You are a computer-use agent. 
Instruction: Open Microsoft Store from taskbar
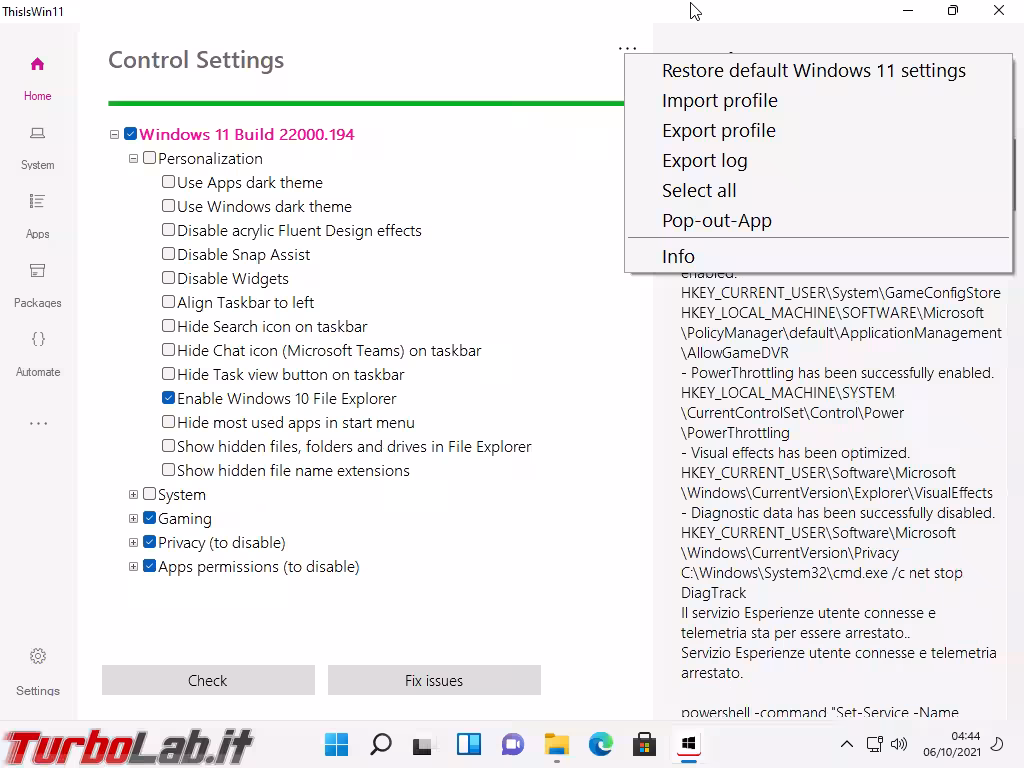click(x=644, y=744)
